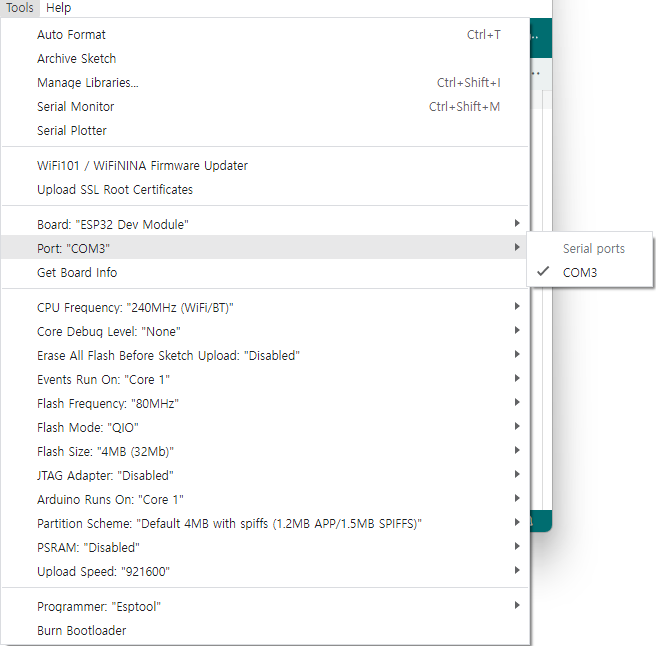Image resolution: width=656 pixels, height=646 pixels.
Task: Expand the Port COM3 submenu
Action: coord(265,249)
